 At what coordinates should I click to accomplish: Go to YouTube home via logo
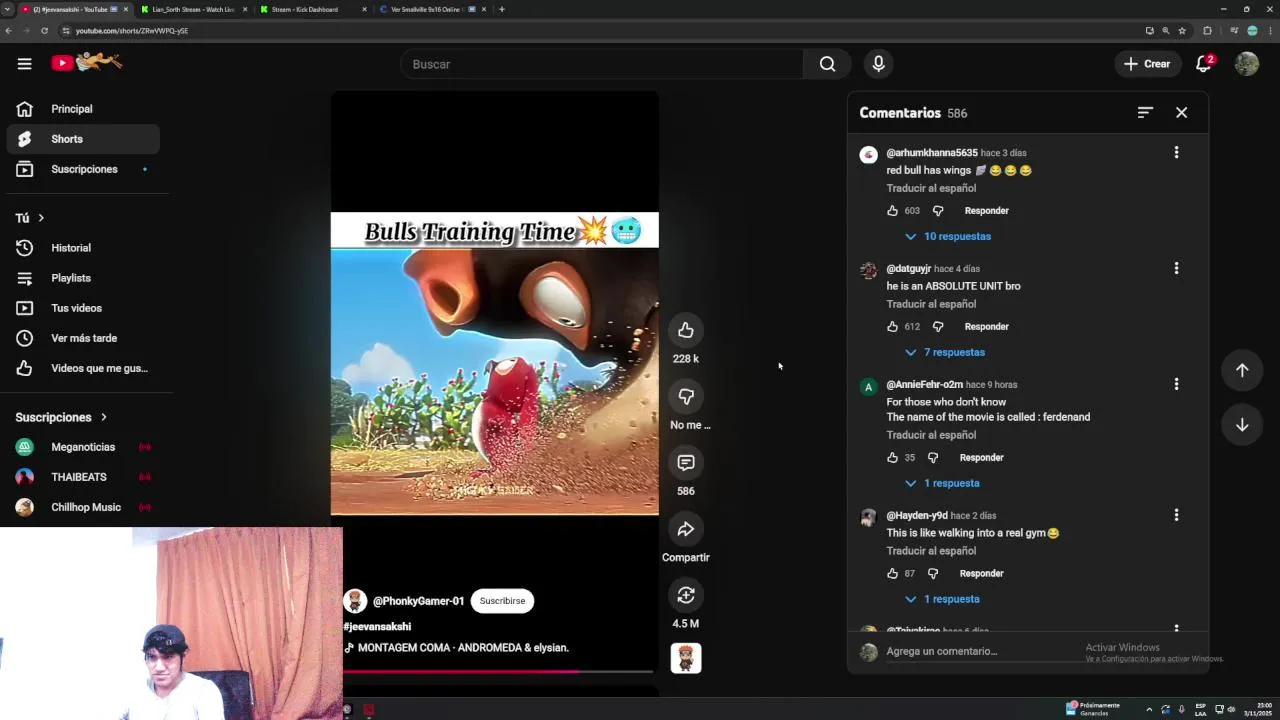(87, 63)
